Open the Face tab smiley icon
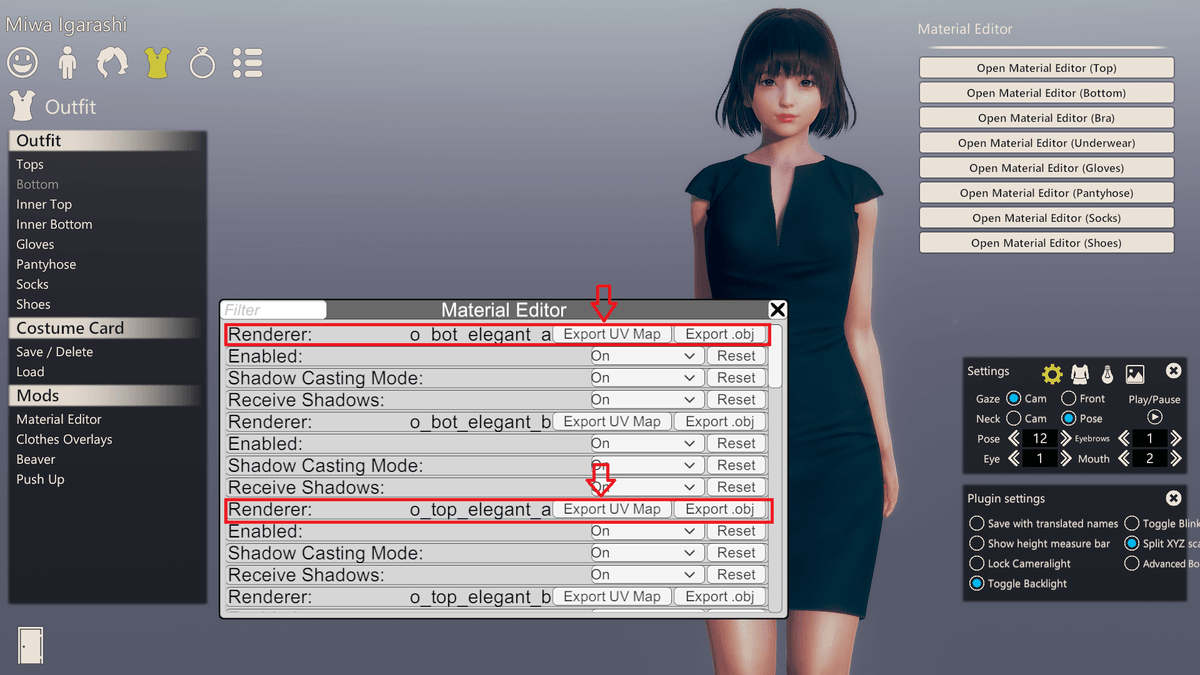 coord(22,63)
